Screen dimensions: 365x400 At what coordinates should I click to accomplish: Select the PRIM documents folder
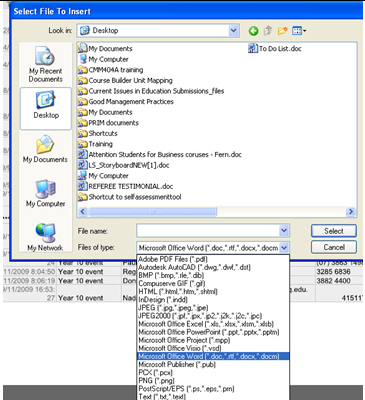pos(108,123)
